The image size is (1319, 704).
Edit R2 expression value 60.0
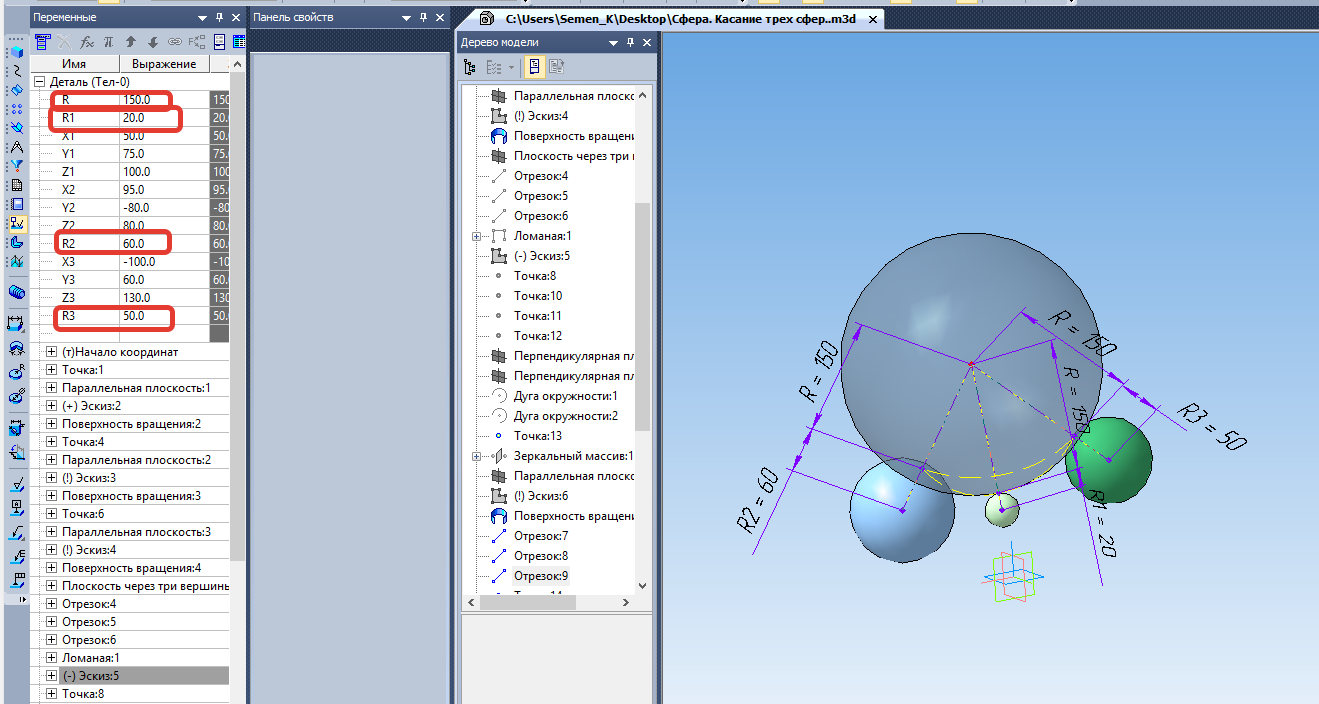coord(164,244)
